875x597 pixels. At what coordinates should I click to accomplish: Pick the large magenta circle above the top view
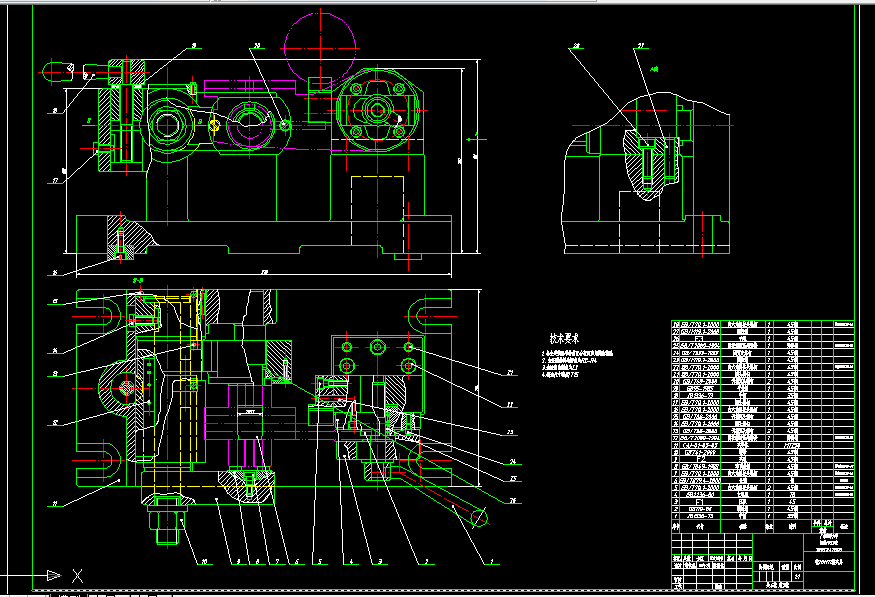click(x=320, y=47)
